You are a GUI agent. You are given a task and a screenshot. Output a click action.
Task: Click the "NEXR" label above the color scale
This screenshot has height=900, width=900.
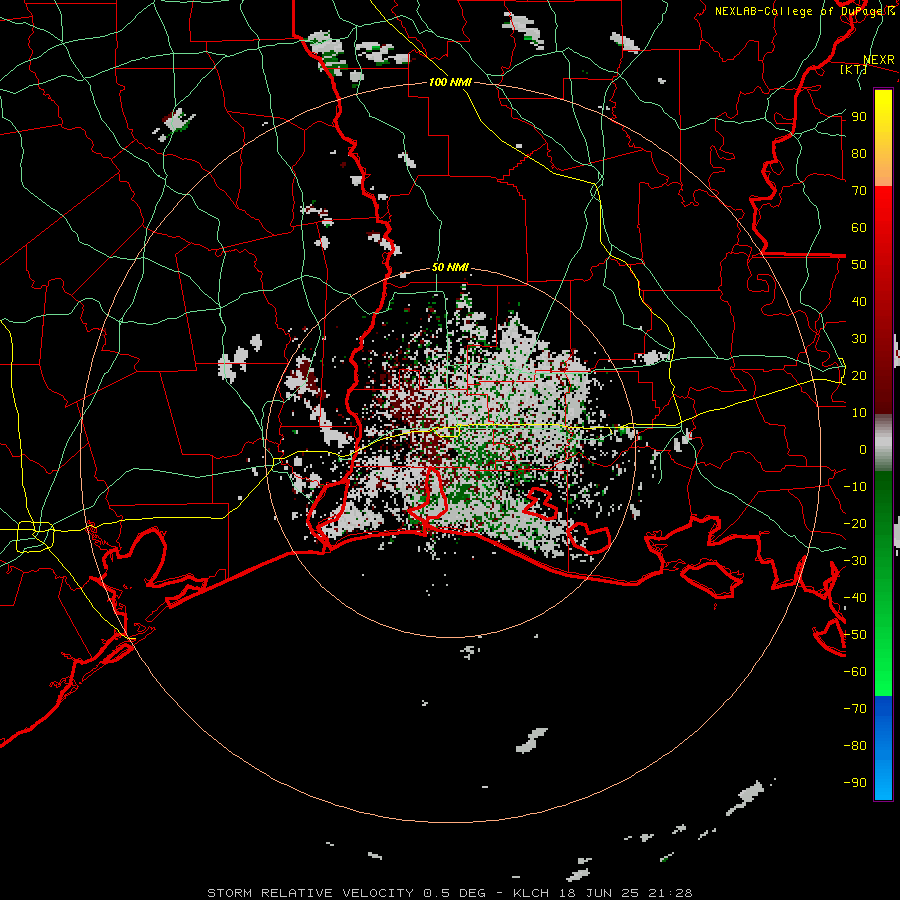[879, 60]
